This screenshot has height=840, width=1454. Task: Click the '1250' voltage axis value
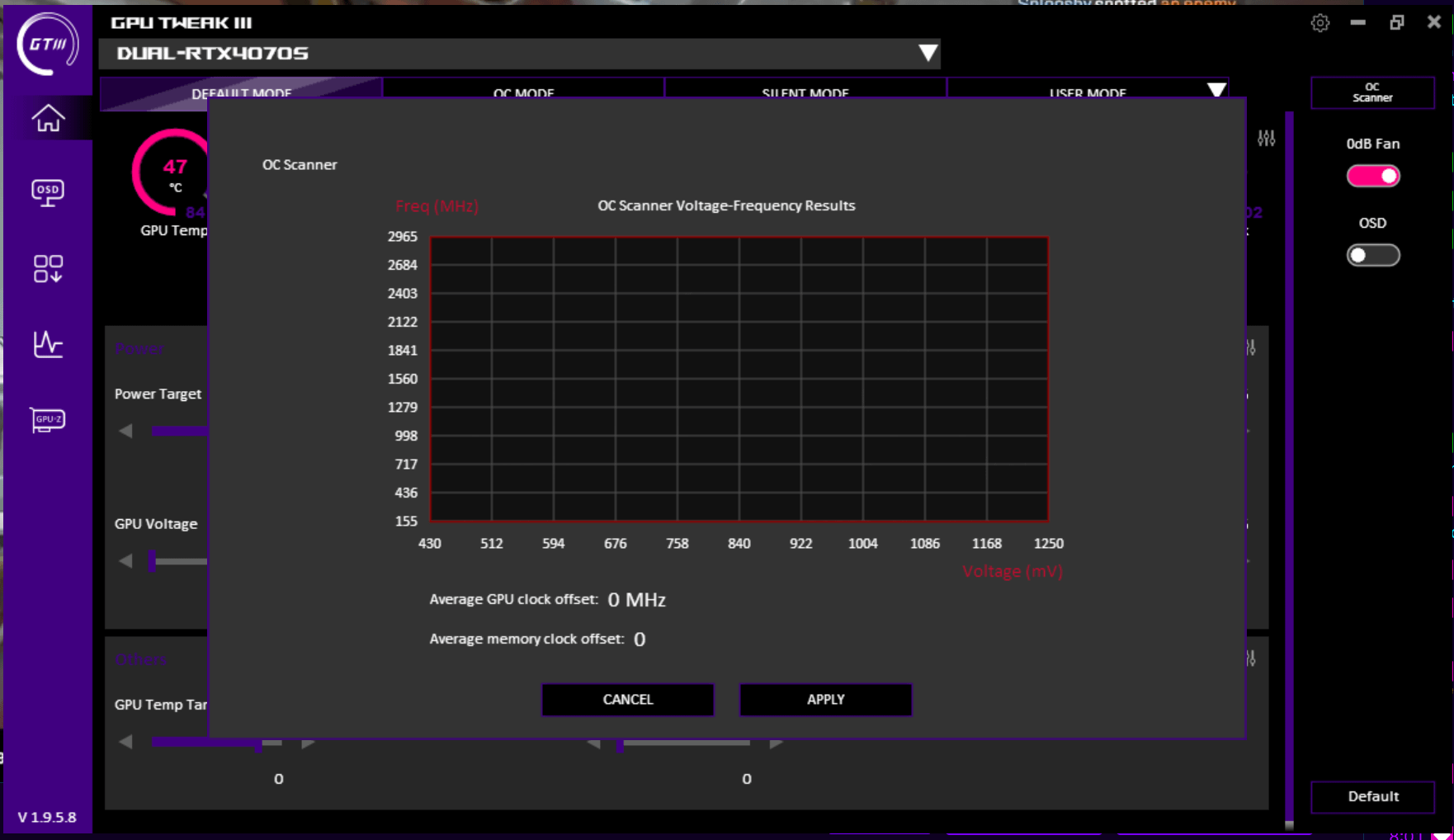(x=1049, y=544)
